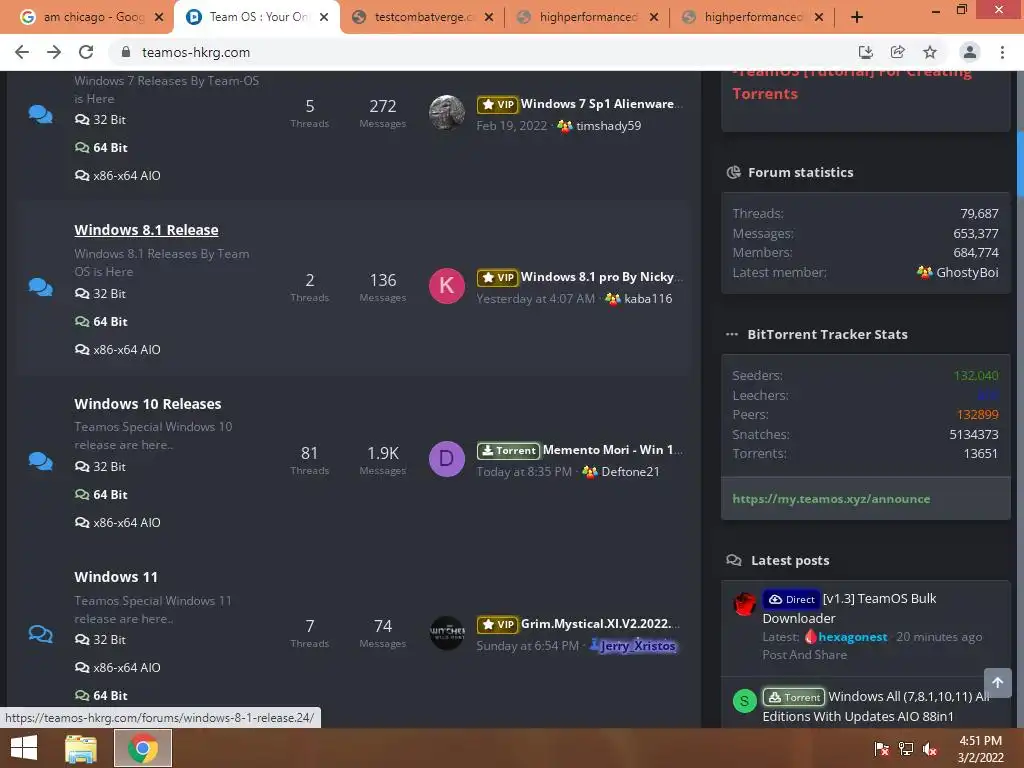Screen dimensions: 1024x768
Task: Click Chrome icon in taskbar
Action: [x=143, y=748]
